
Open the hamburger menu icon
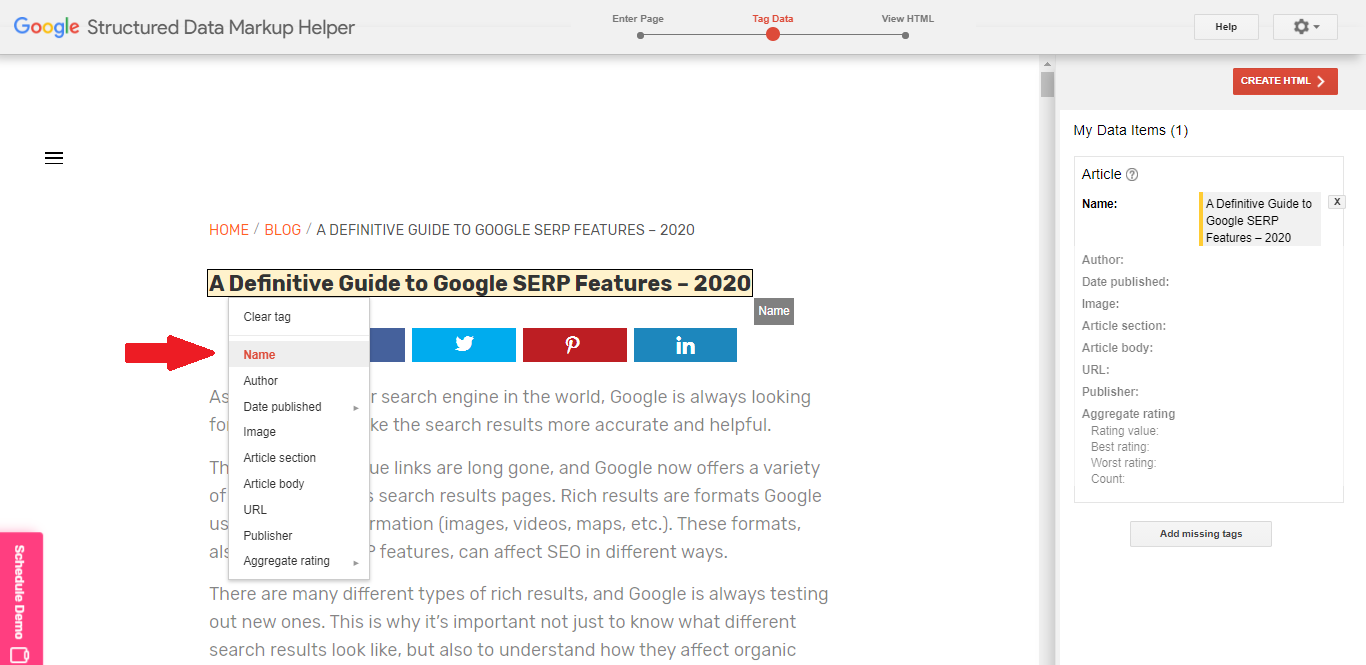point(54,158)
